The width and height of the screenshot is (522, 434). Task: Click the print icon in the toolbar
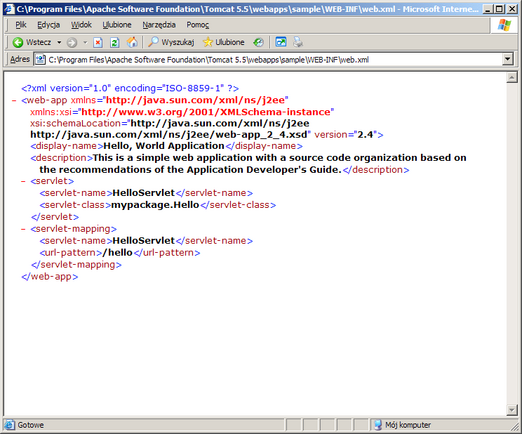point(298,42)
